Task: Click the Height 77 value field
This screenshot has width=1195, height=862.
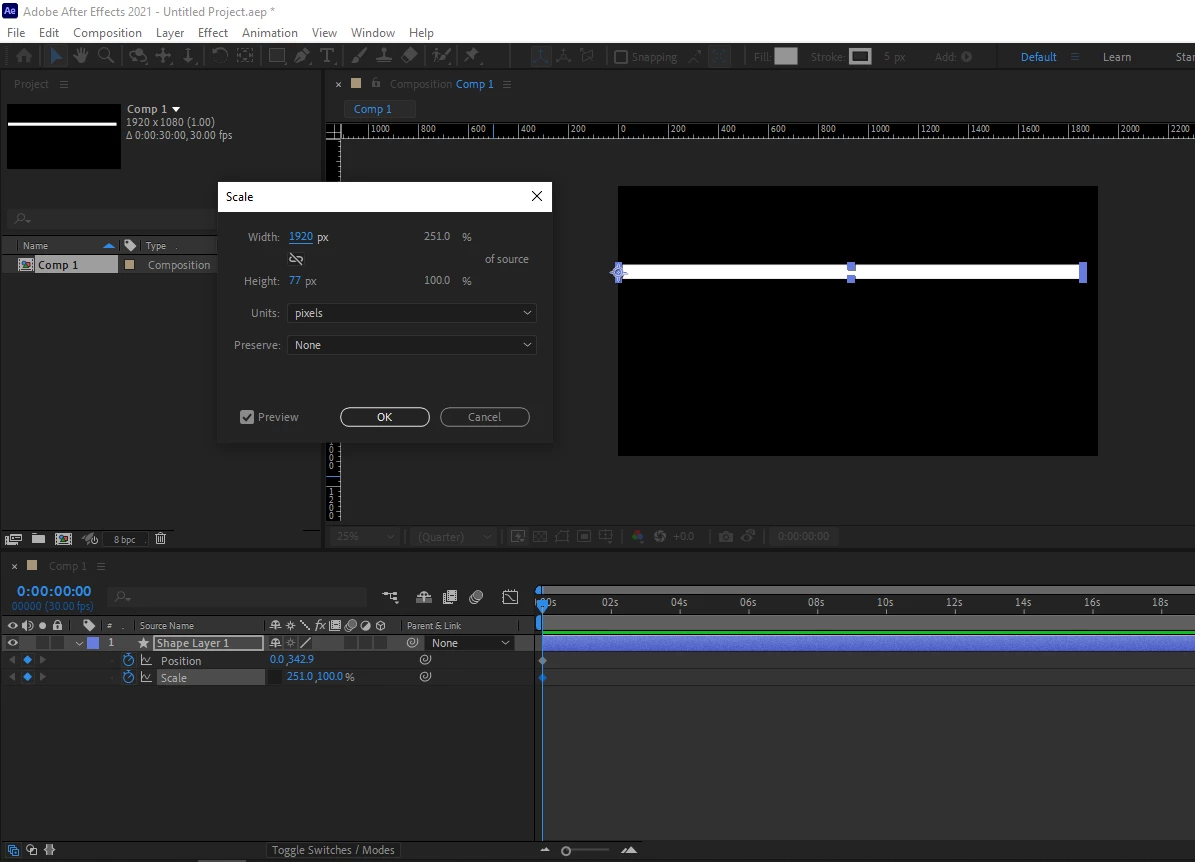Action: (295, 280)
